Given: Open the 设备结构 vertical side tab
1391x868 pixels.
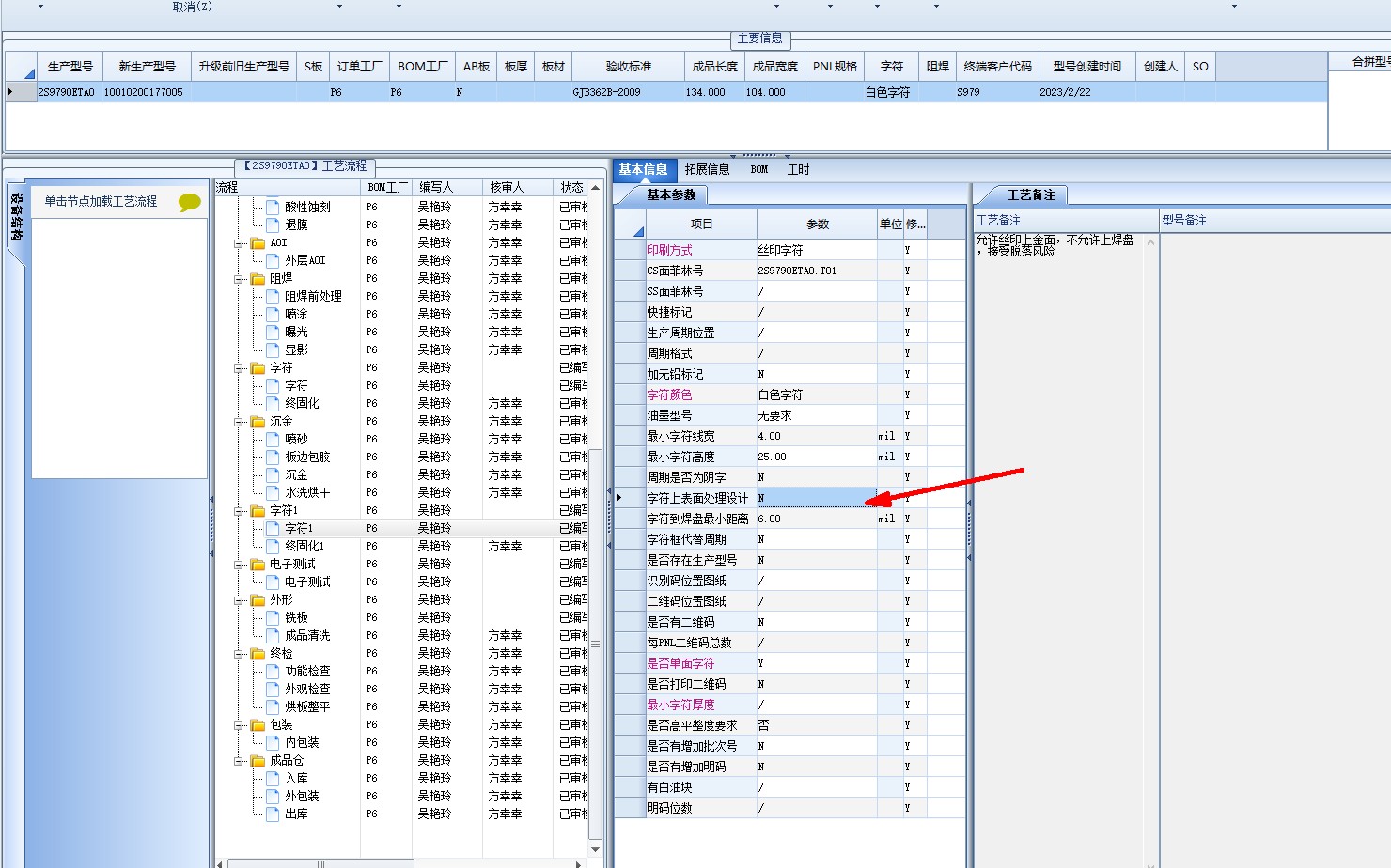Looking at the screenshot, I should [x=16, y=218].
